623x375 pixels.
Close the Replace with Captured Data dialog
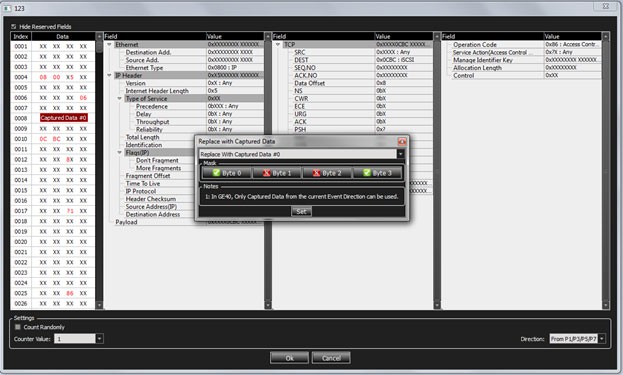[x=402, y=141]
